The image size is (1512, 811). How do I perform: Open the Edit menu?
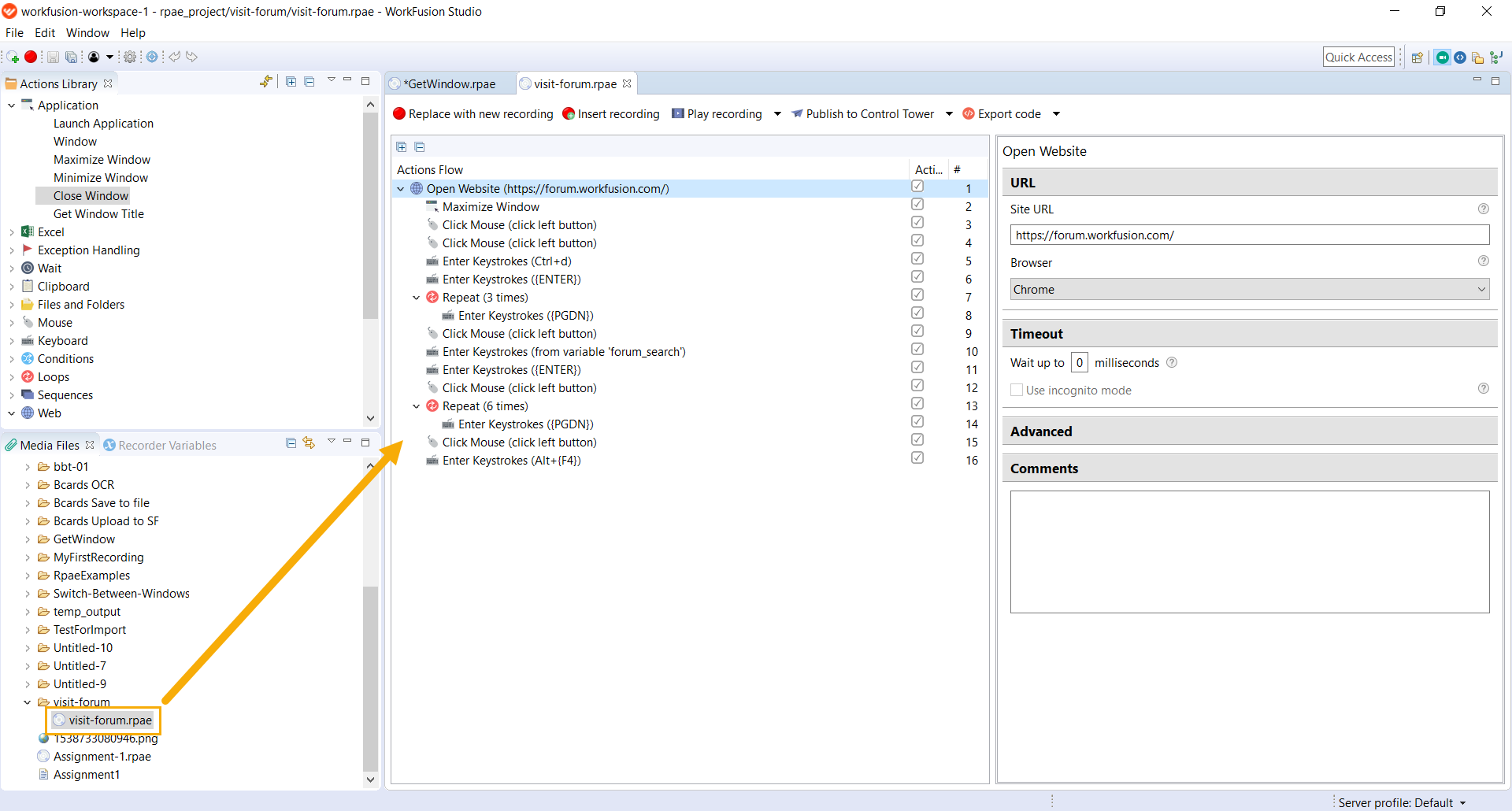point(45,33)
